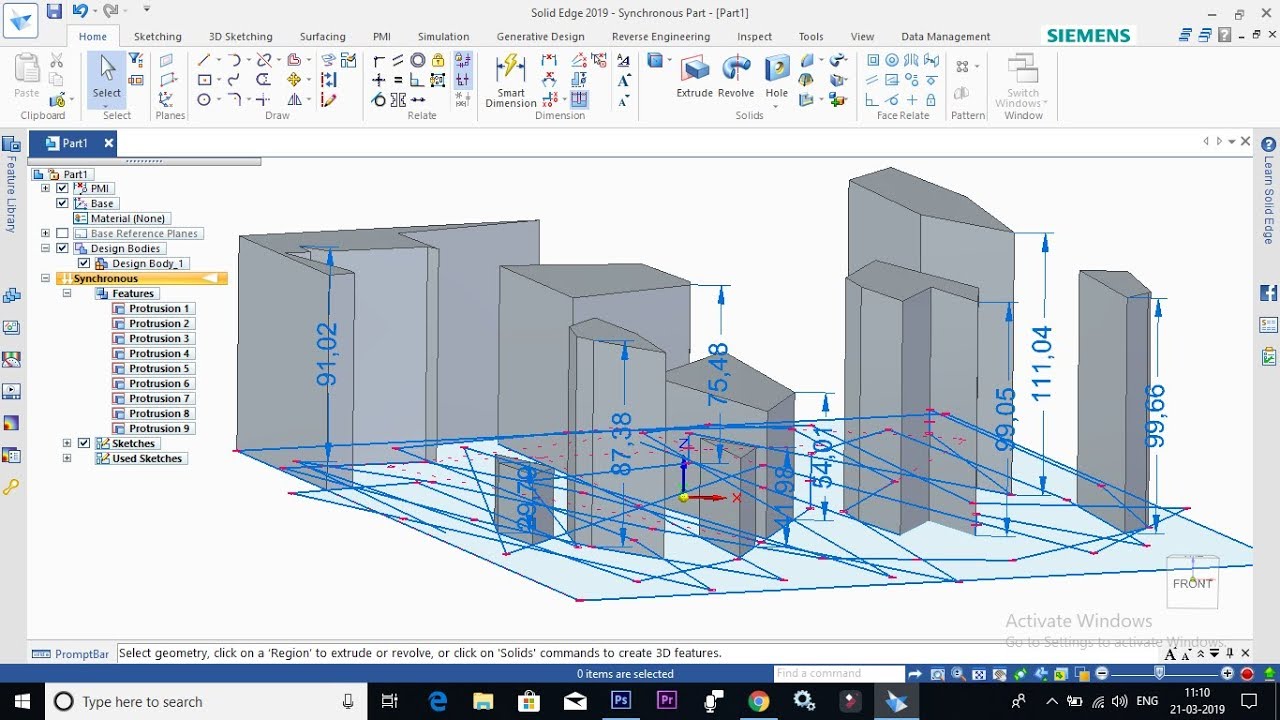Open the Data Management tab
Viewport: 1280px width, 720px height.
tap(945, 36)
